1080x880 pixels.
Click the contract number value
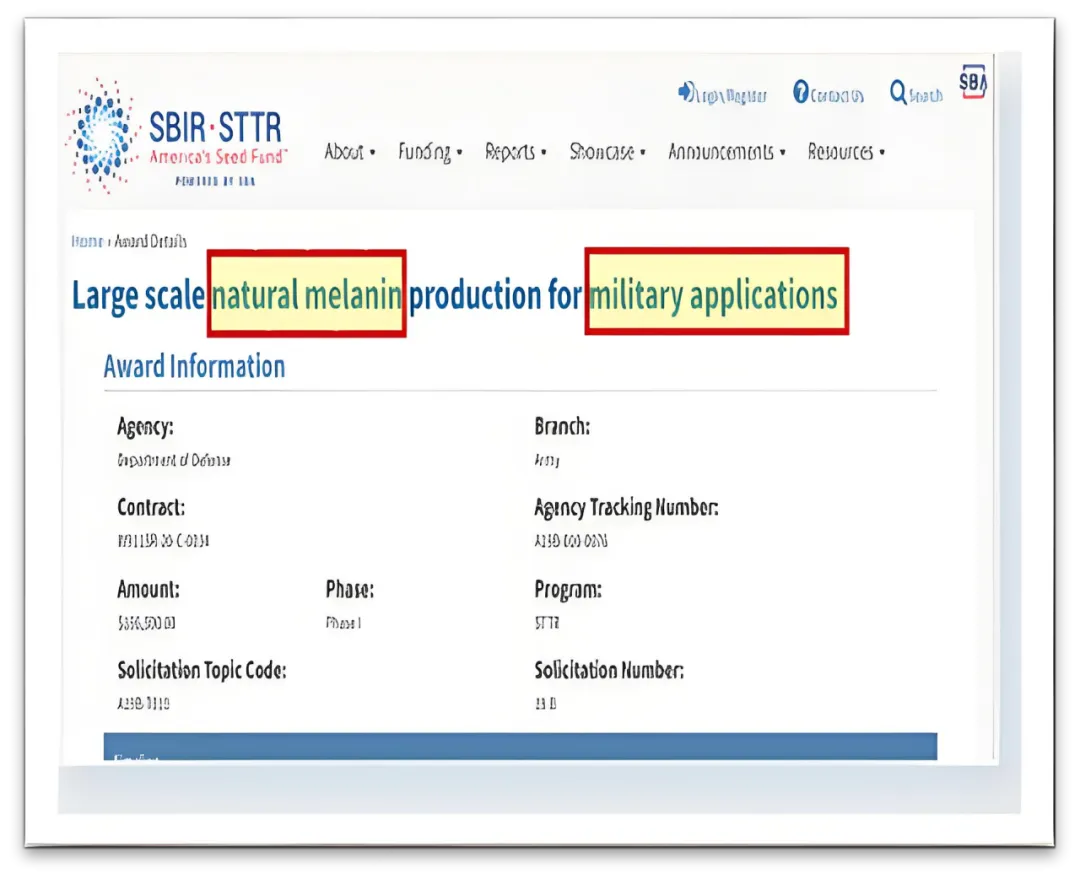point(163,541)
